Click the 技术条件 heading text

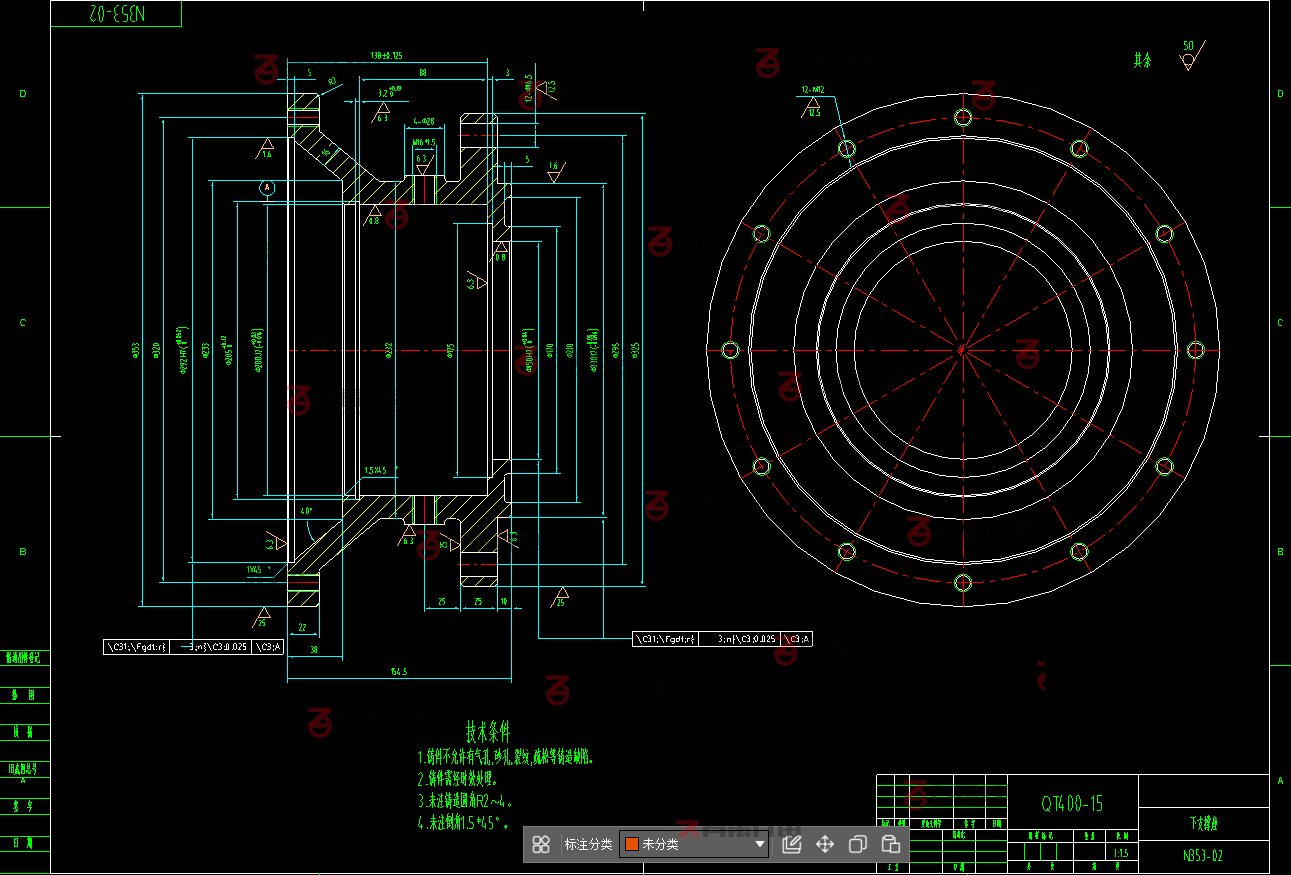(x=487, y=730)
